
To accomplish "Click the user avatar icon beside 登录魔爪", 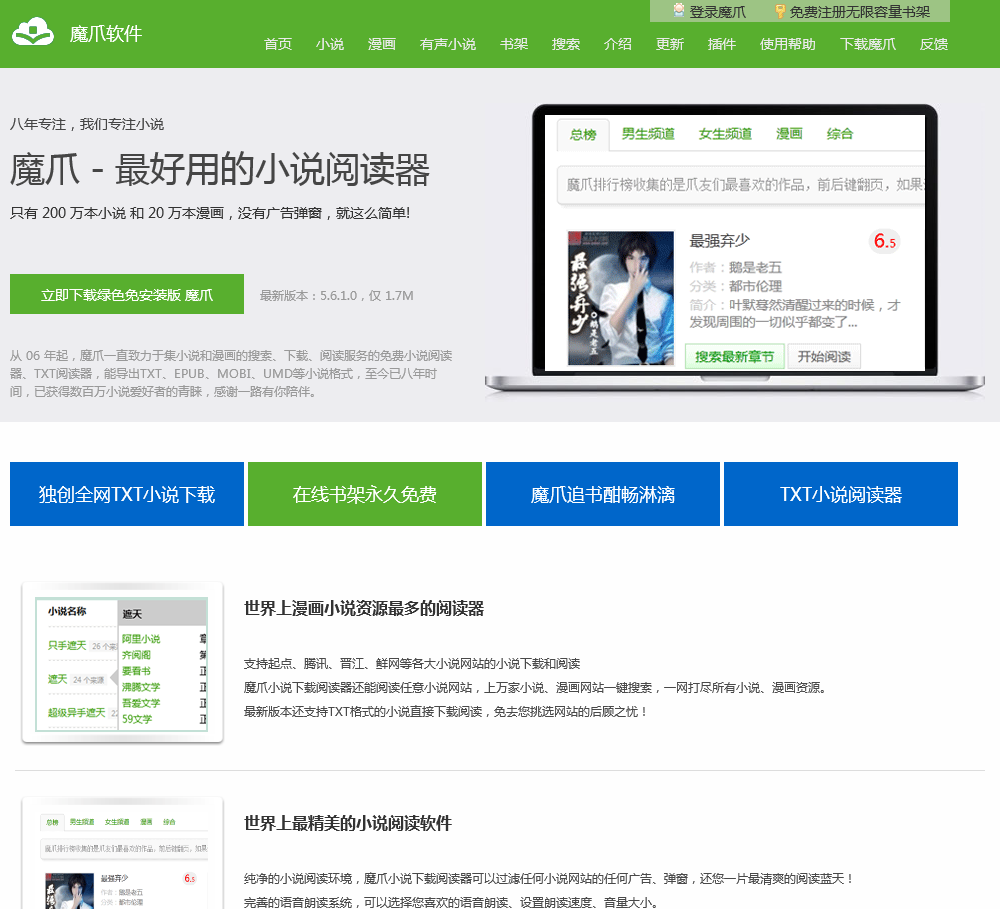I will 679,11.
